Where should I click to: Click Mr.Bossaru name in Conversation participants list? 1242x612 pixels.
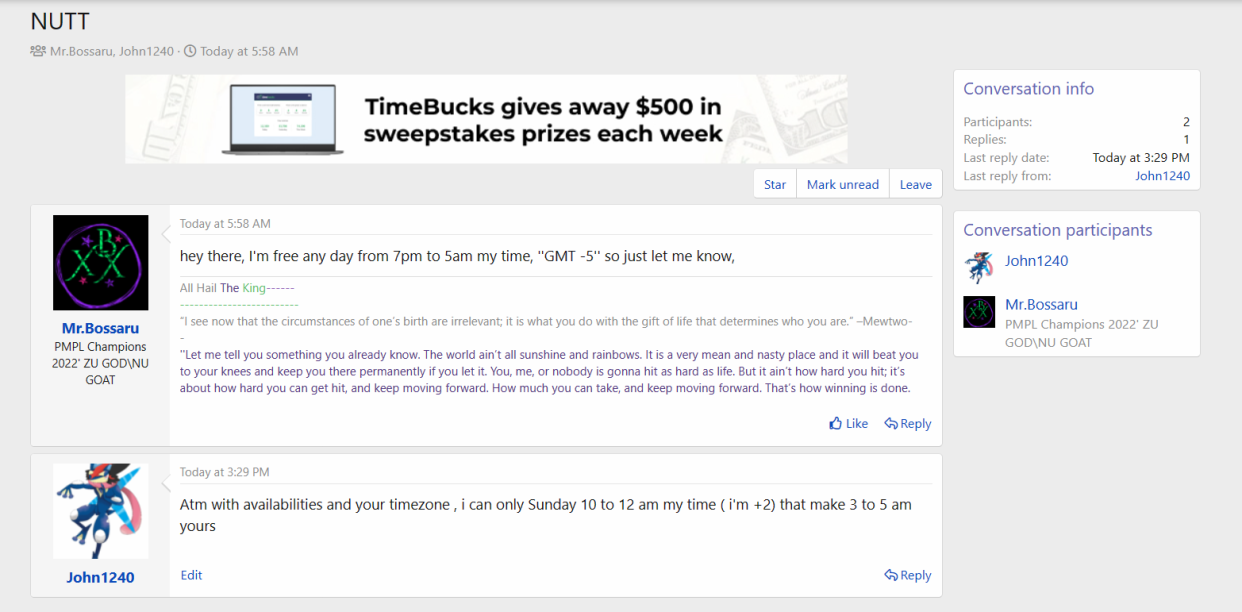[x=1041, y=304]
